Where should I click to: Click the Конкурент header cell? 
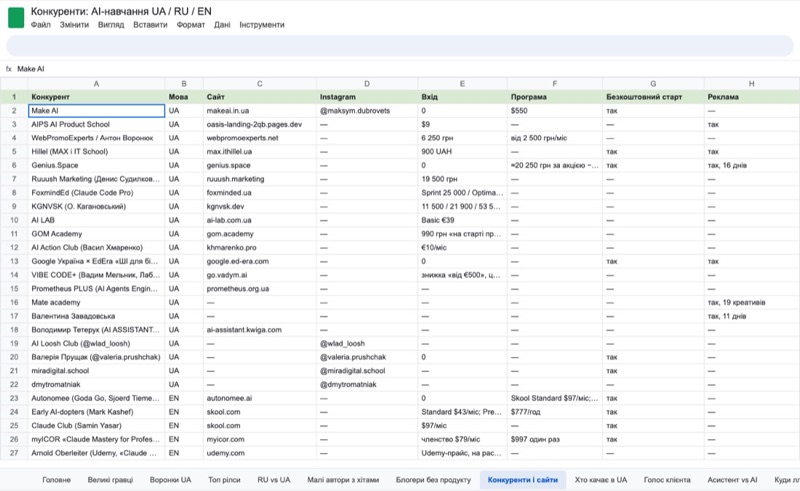click(x=96, y=97)
